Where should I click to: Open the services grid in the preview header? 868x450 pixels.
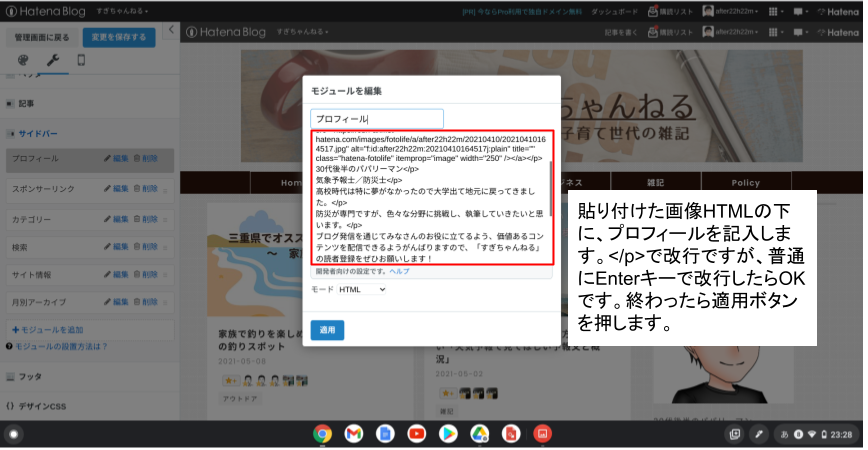pos(775,33)
